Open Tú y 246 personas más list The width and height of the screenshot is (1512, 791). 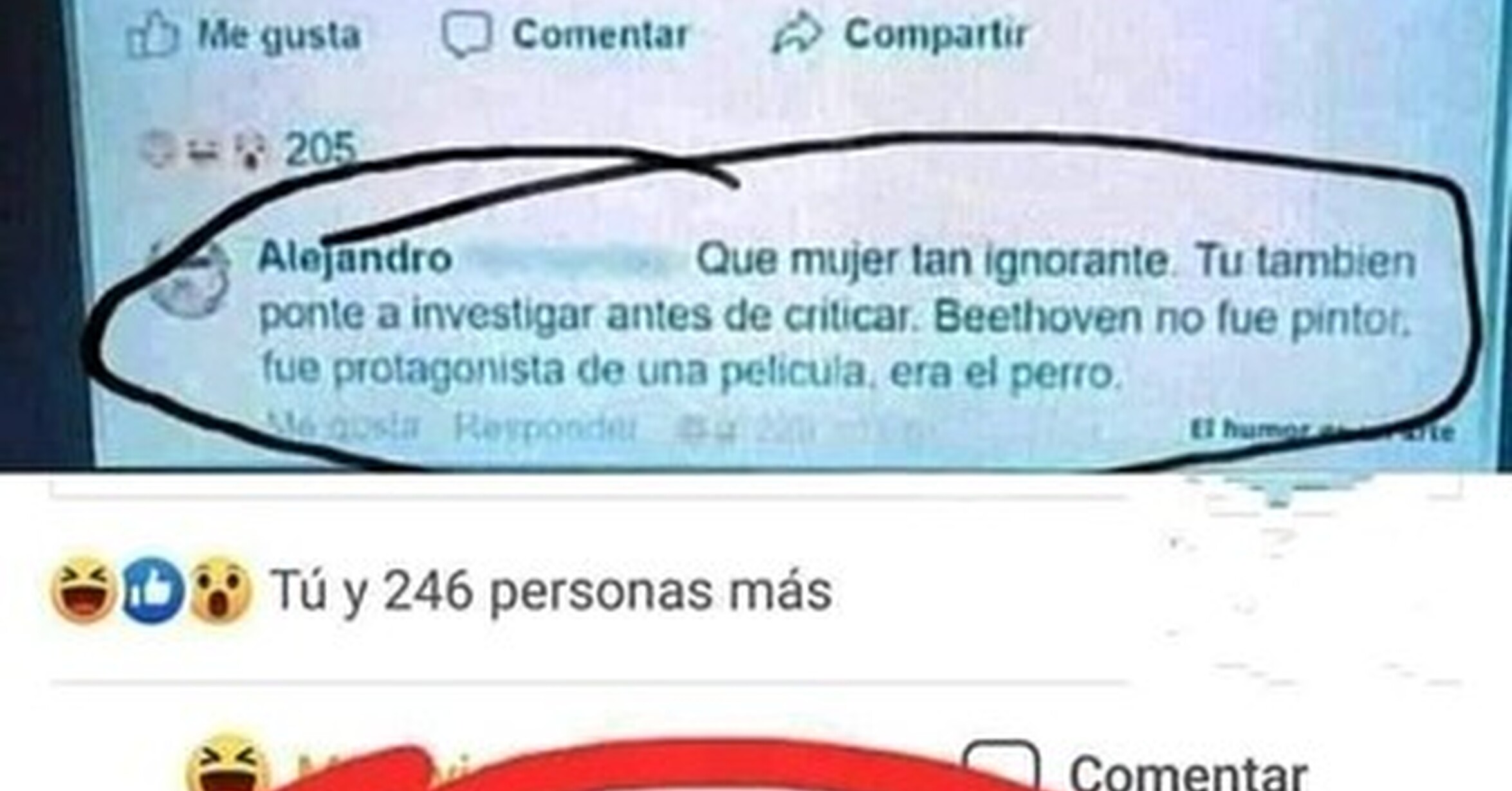[551, 590]
